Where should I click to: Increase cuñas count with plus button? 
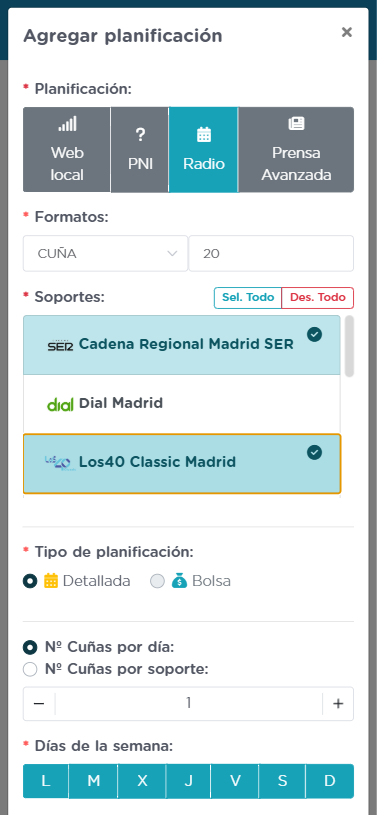coord(338,704)
